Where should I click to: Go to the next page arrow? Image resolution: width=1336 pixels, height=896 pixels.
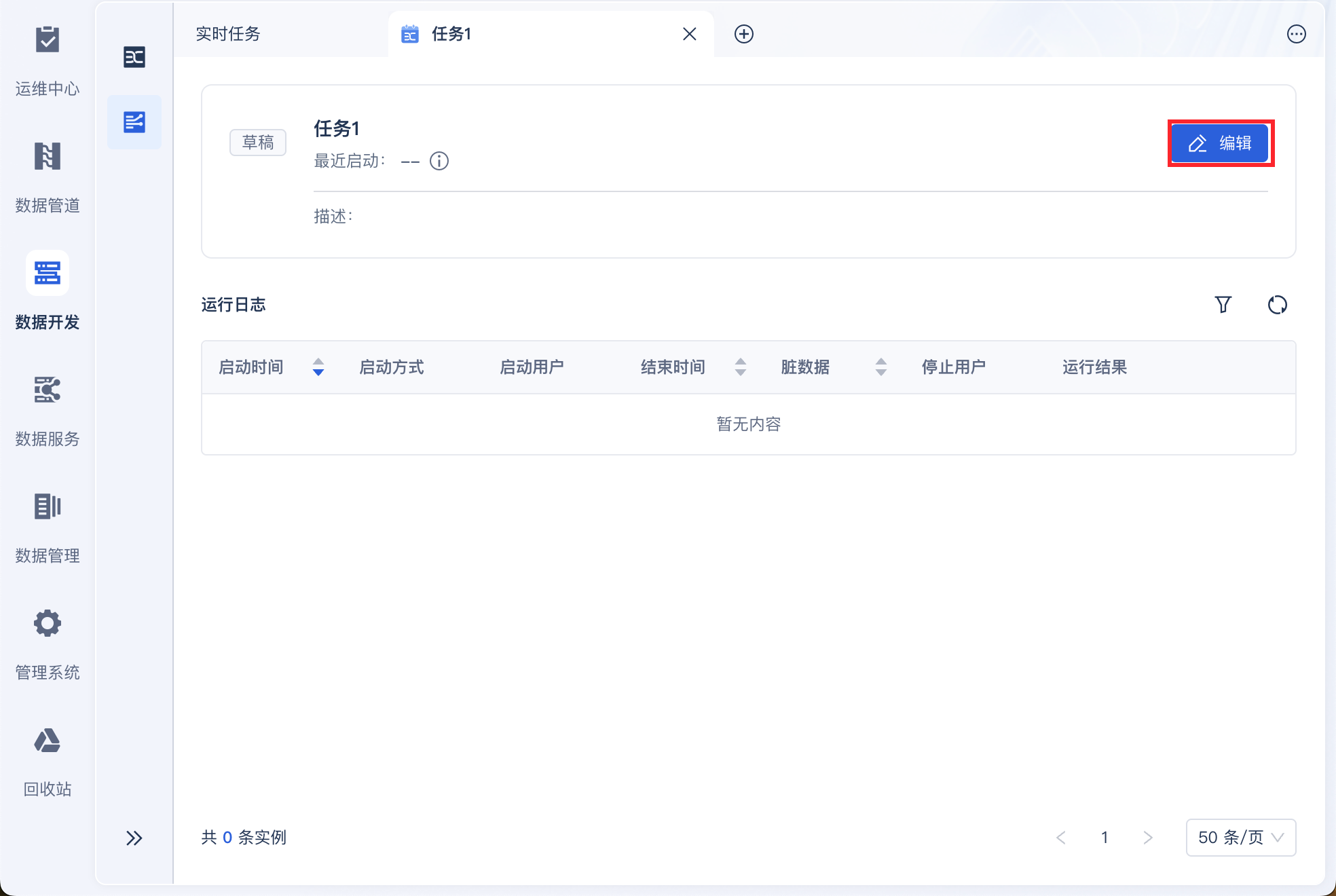click(x=1147, y=838)
